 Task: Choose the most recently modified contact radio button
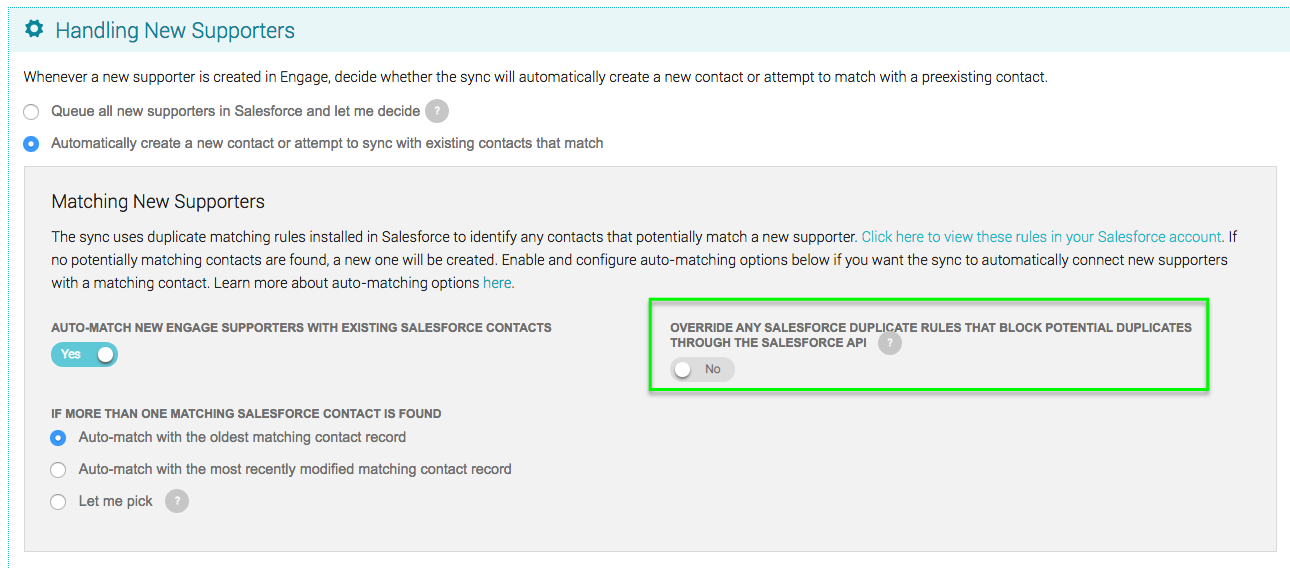58,470
